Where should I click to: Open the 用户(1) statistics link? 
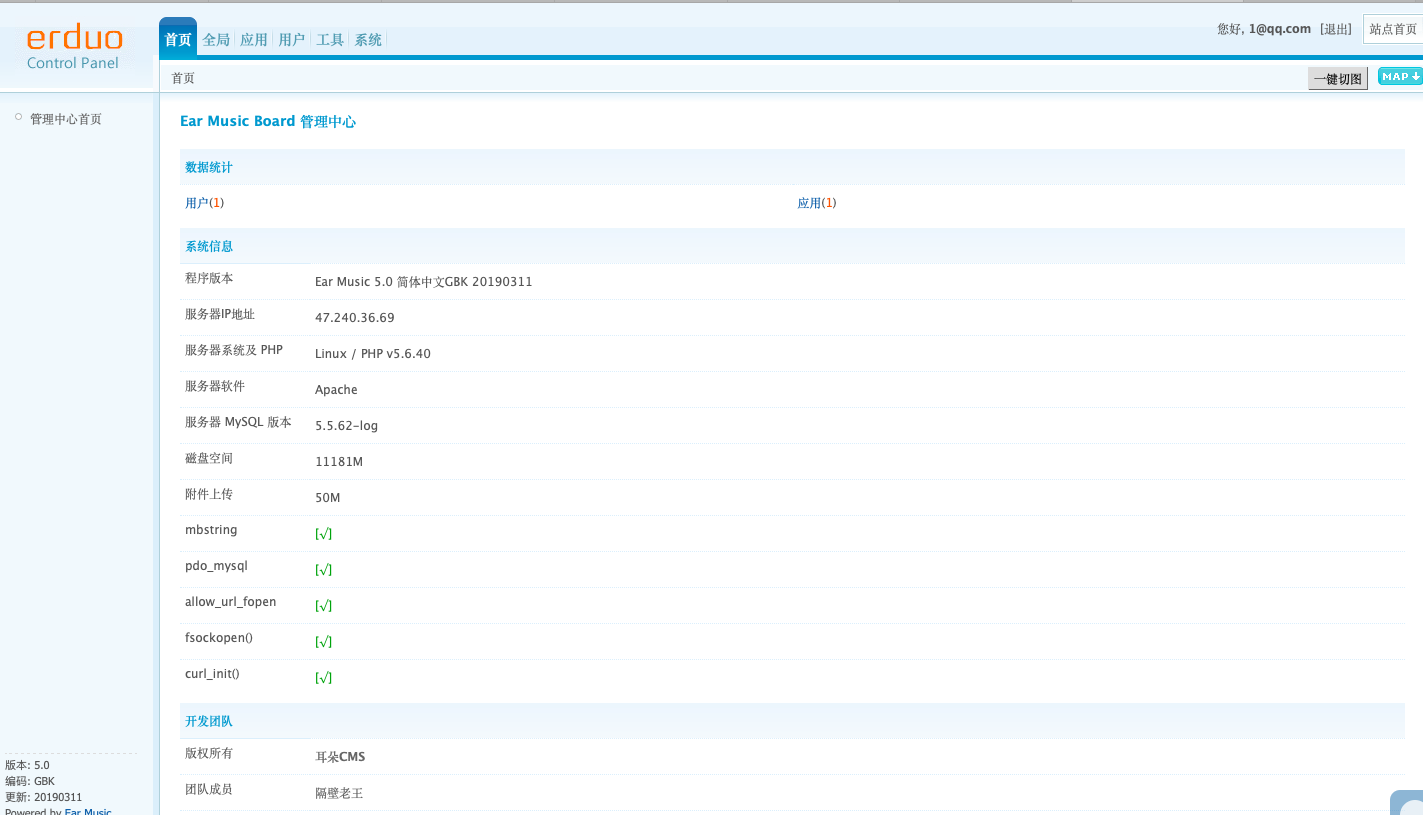[x=204, y=203]
